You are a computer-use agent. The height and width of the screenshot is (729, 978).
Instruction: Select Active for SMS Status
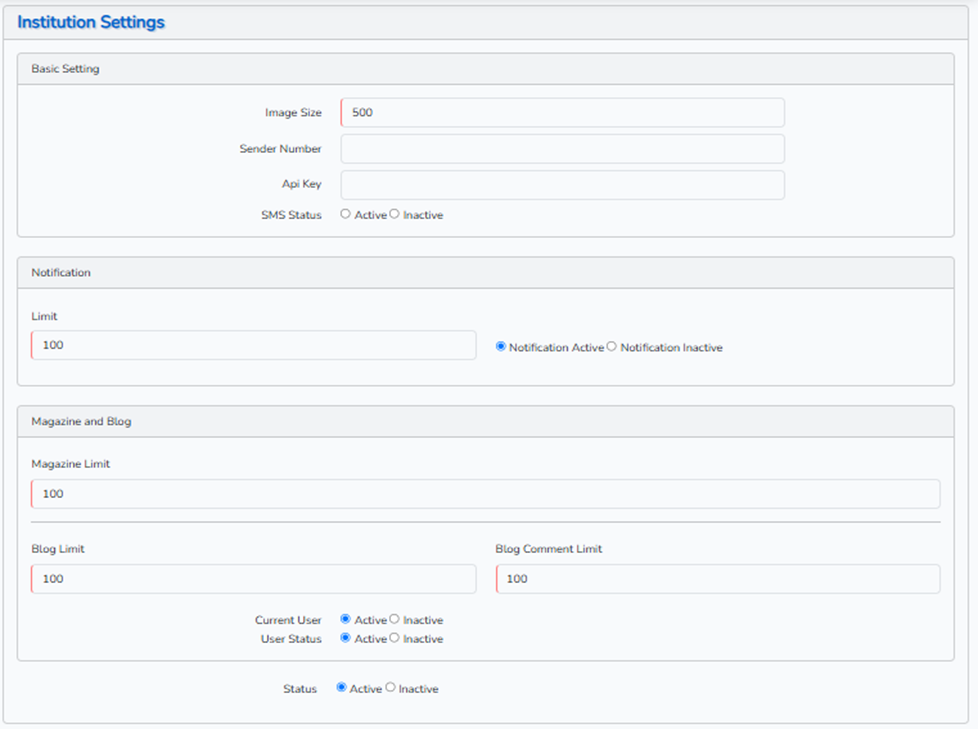(346, 214)
